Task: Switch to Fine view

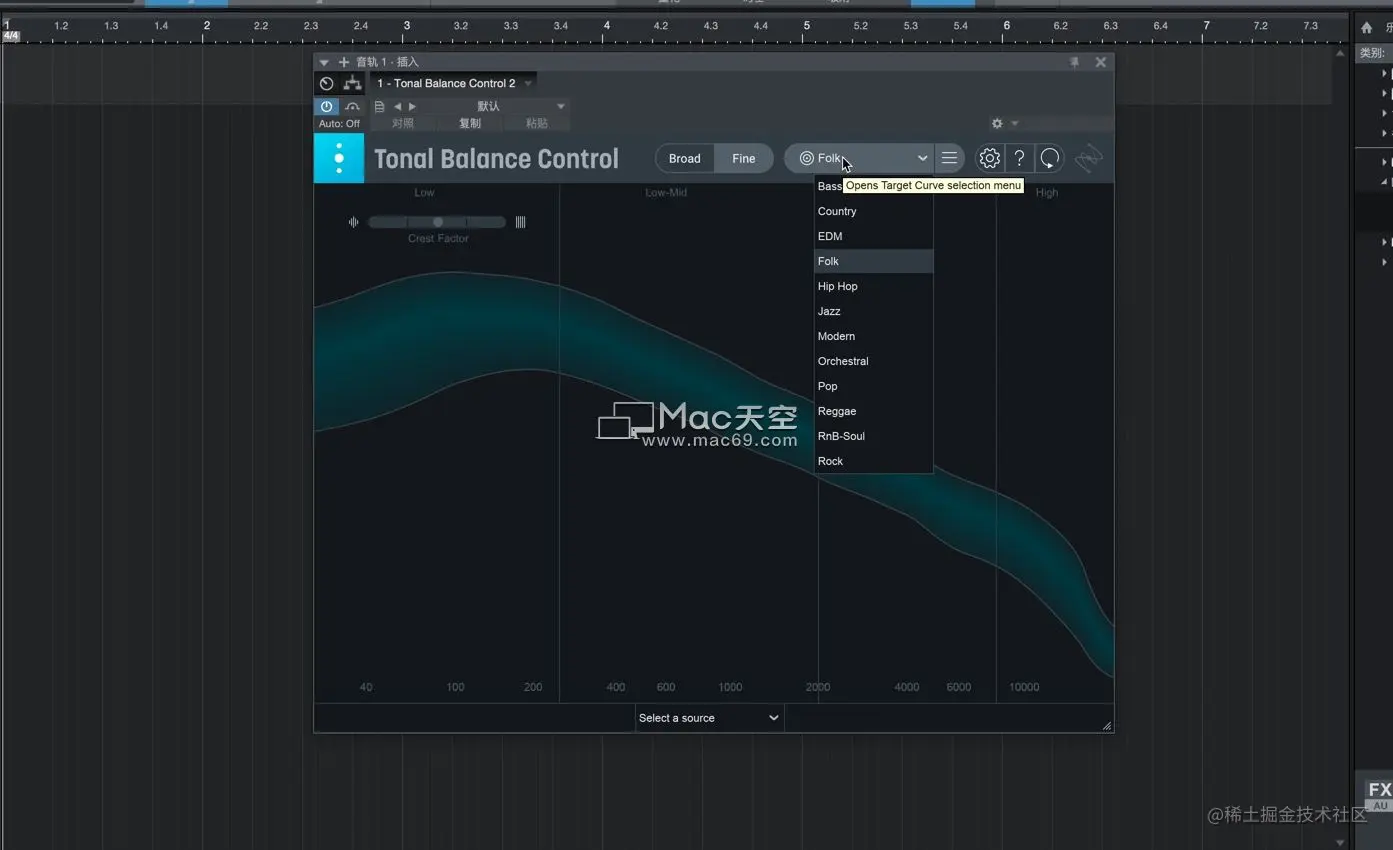Action: [x=744, y=158]
